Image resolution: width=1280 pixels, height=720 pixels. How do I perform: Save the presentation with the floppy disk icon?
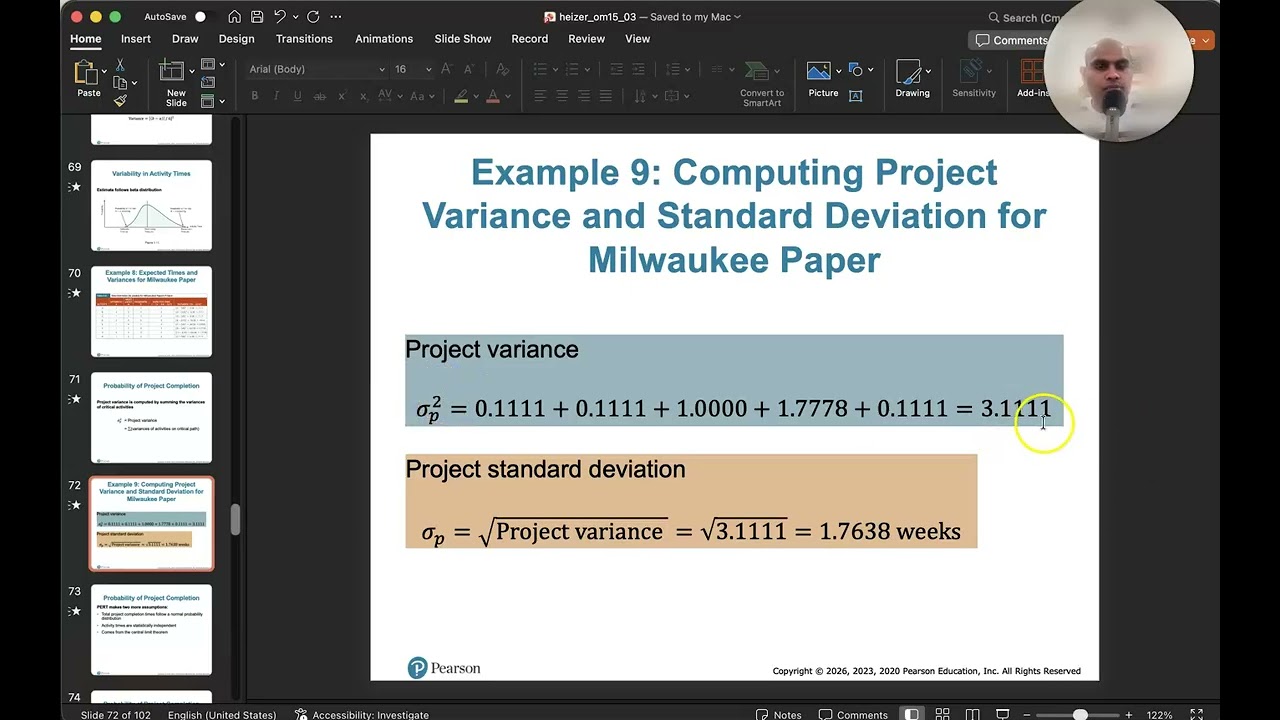257,17
